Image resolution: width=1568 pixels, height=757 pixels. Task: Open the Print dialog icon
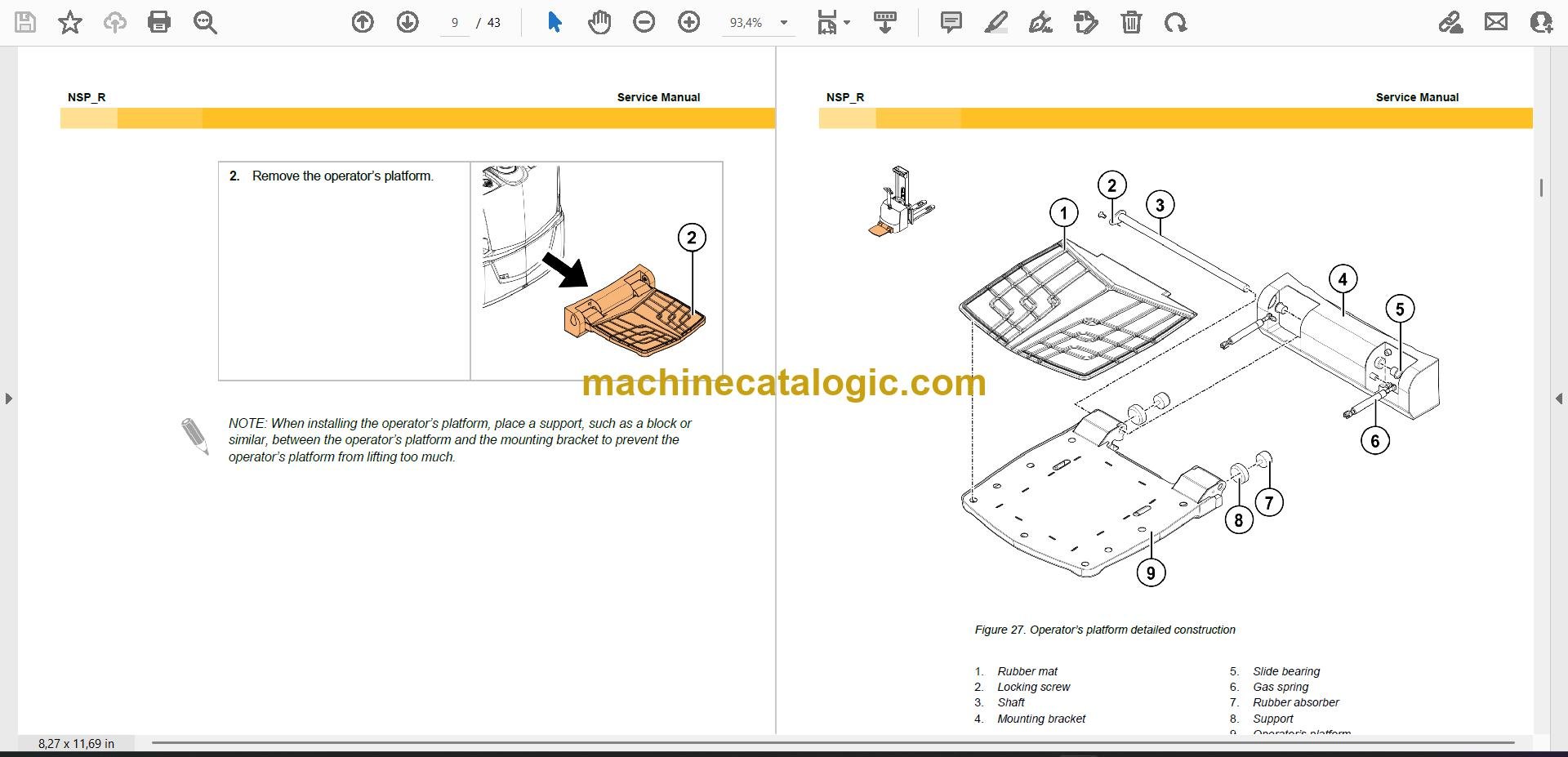pos(159,22)
